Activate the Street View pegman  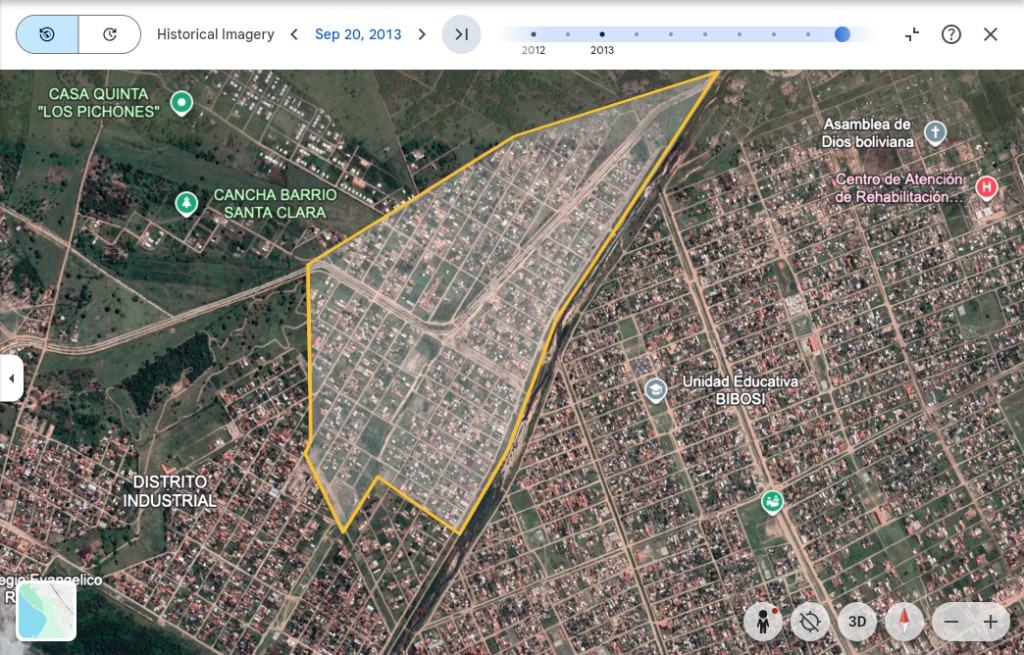coord(763,622)
